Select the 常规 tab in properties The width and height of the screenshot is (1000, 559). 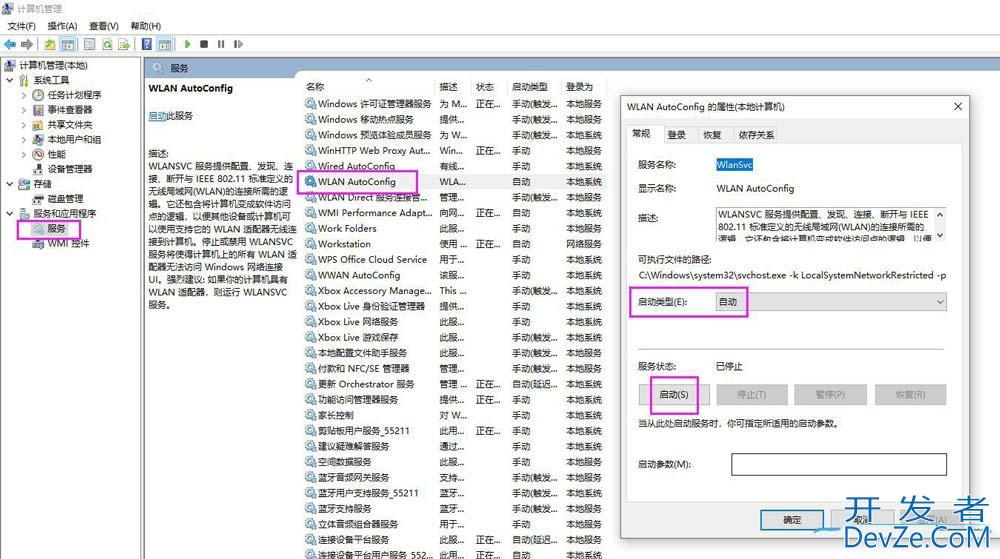(641, 133)
